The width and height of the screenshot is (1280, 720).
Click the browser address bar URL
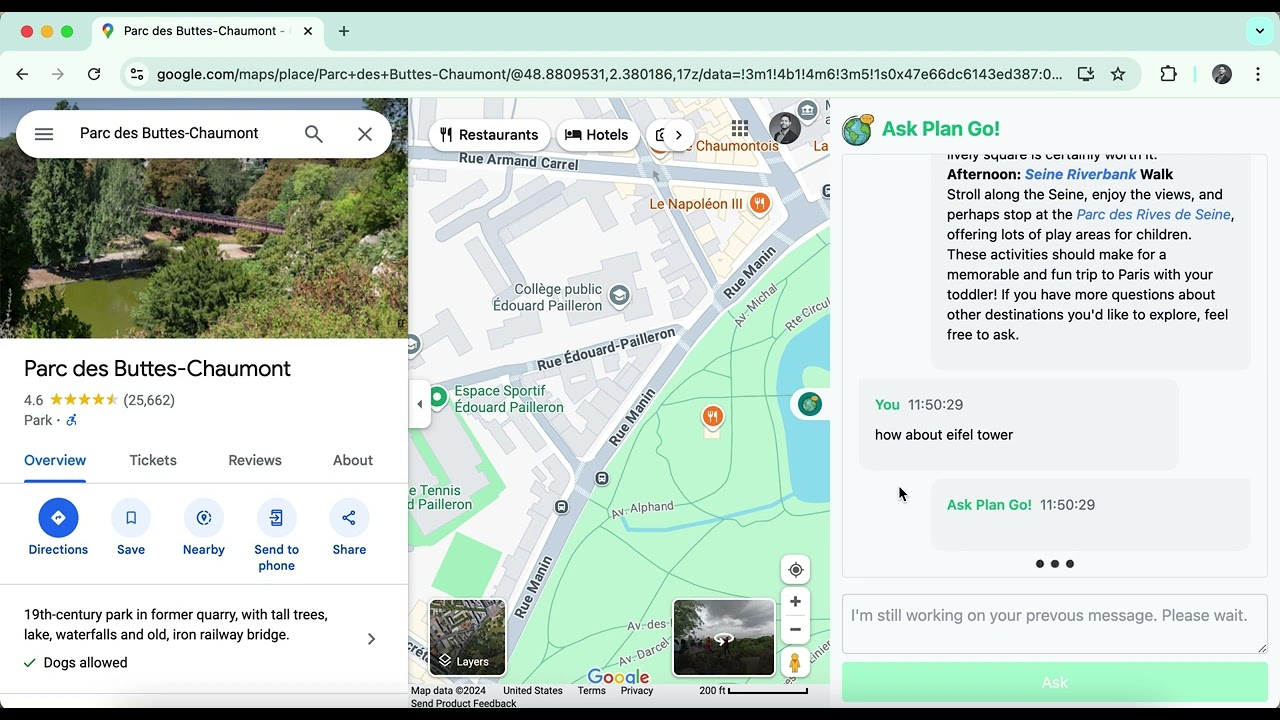click(x=609, y=74)
